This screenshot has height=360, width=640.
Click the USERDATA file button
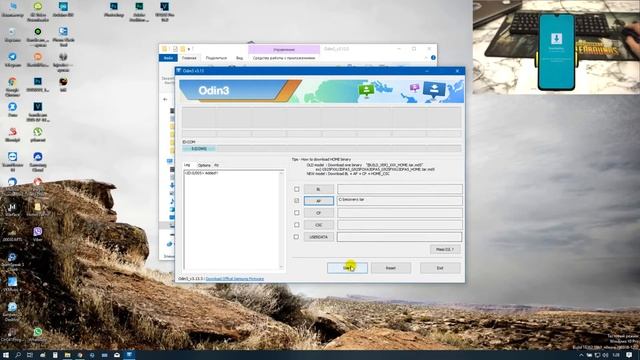click(x=319, y=237)
